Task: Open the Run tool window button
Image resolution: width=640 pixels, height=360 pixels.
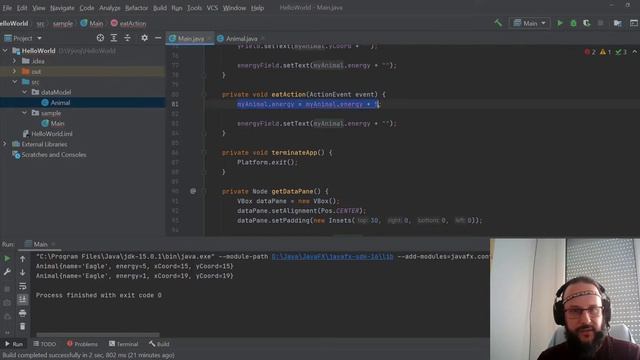Action: 14,344
